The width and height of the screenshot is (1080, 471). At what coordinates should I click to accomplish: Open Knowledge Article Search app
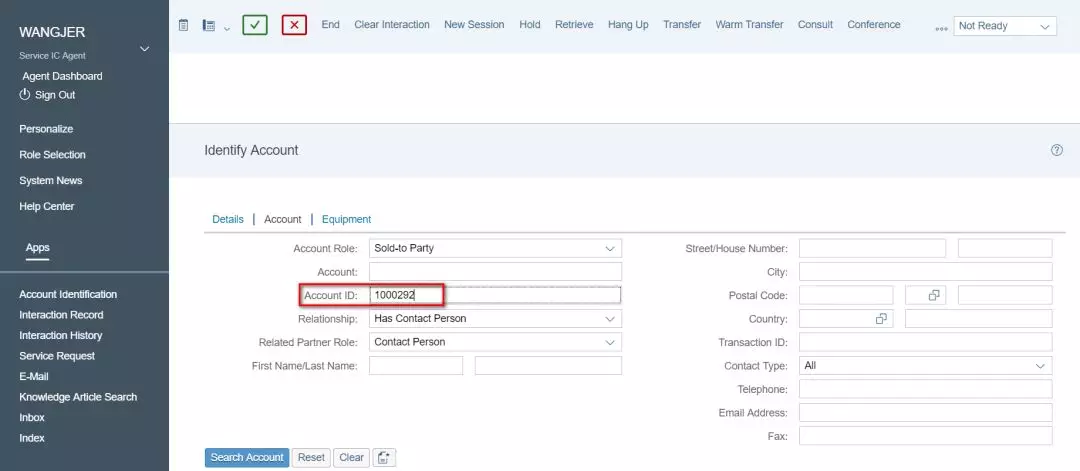click(x=78, y=397)
